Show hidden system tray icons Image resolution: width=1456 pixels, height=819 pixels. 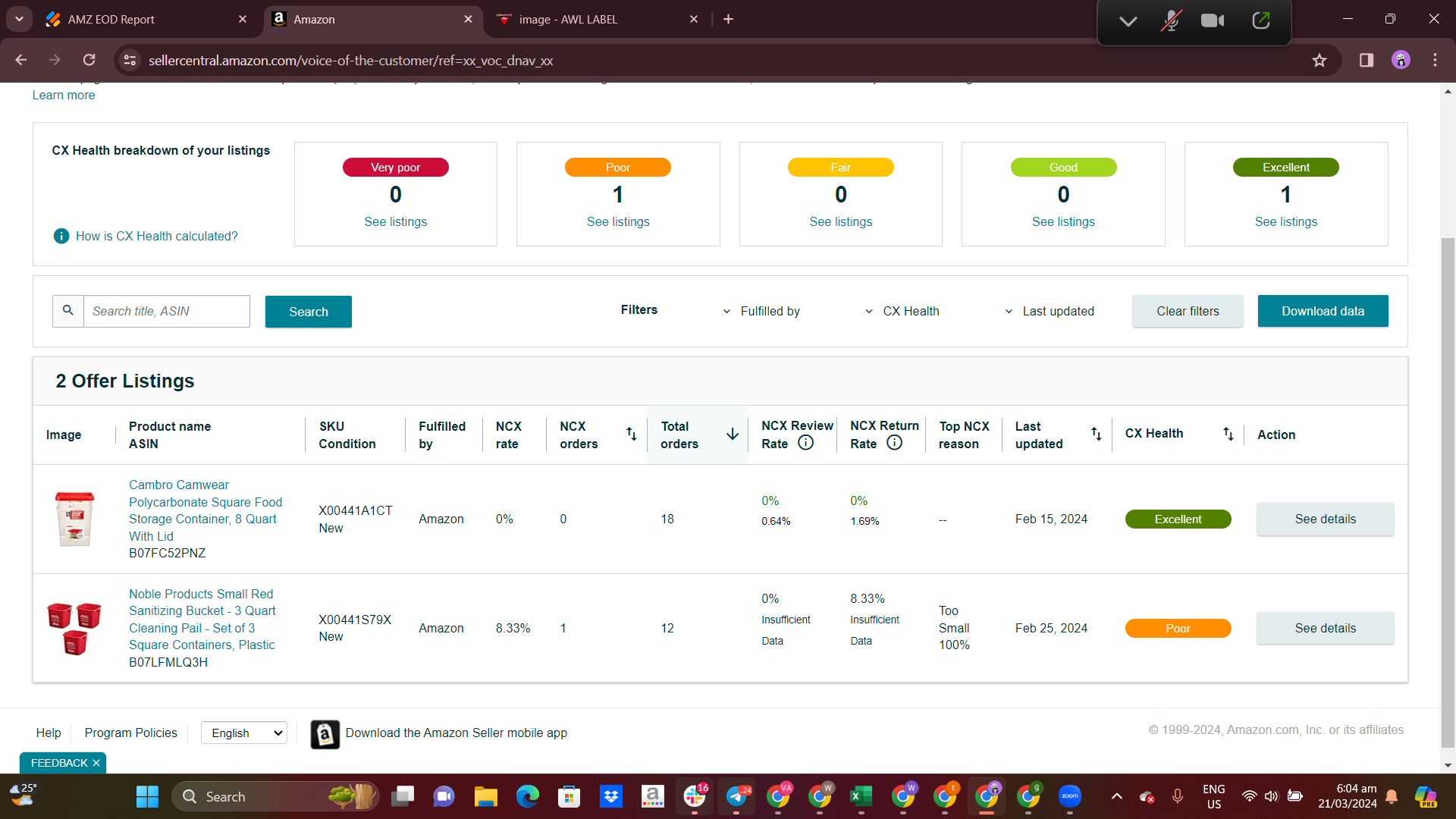click(x=1116, y=796)
